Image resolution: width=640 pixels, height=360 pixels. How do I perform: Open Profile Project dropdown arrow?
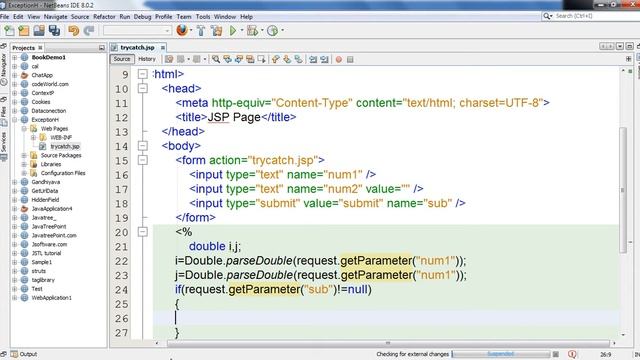coord(282,30)
